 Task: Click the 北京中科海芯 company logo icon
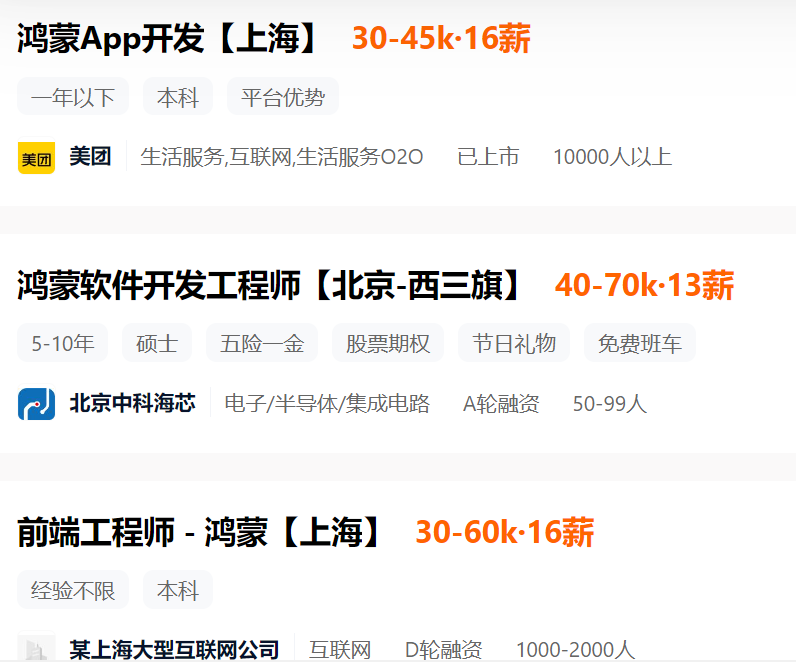[37, 404]
